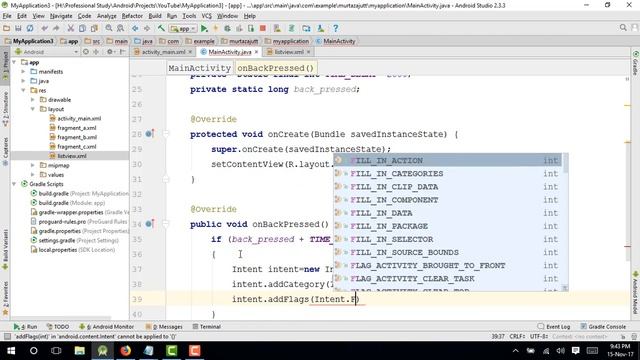Screen dimensions: 640x360
Task: Open the Messages tool window
Action: (x=164, y=327)
